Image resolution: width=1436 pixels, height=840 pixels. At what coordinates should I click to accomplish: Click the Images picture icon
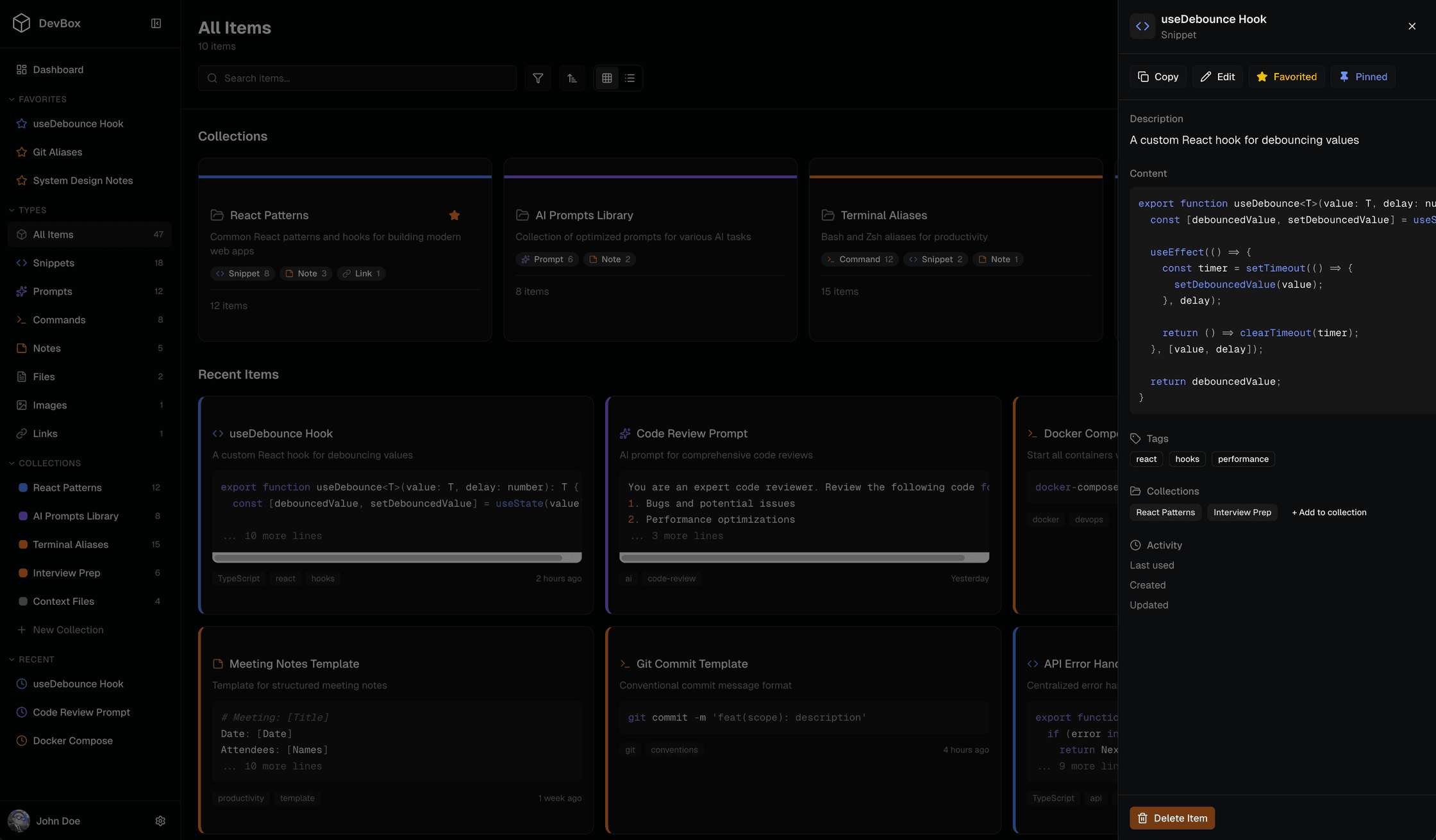click(x=22, y=405)
